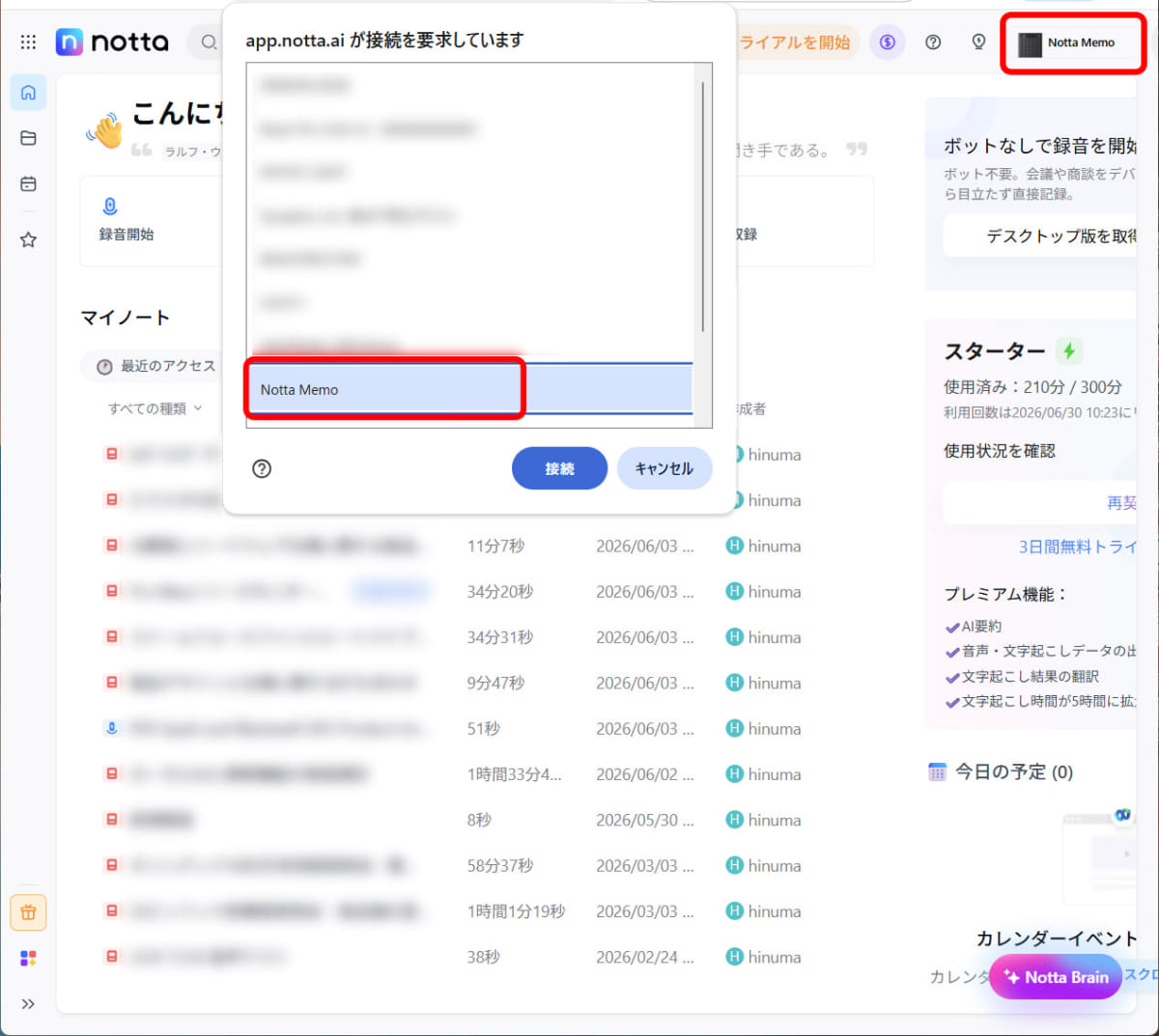The height and width of the screenshot is (1036, 1159).
Task: Open the すべての種類 dropdown
Action: [155, 408]
